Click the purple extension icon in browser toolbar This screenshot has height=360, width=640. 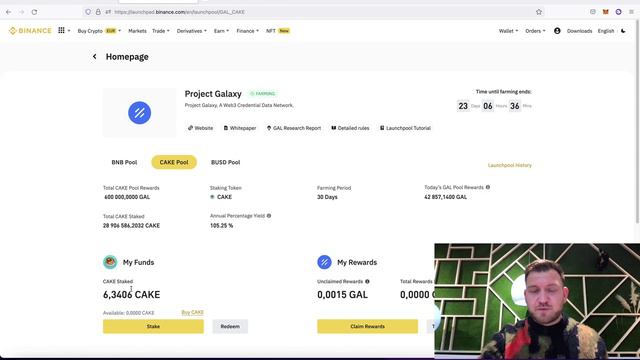619,12
